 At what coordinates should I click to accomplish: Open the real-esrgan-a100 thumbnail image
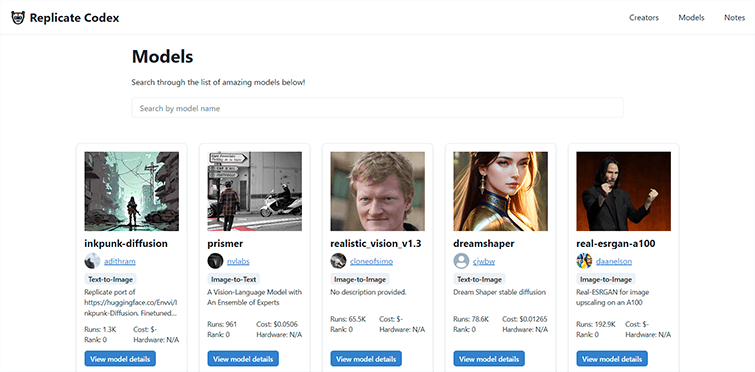coord(624,192)
